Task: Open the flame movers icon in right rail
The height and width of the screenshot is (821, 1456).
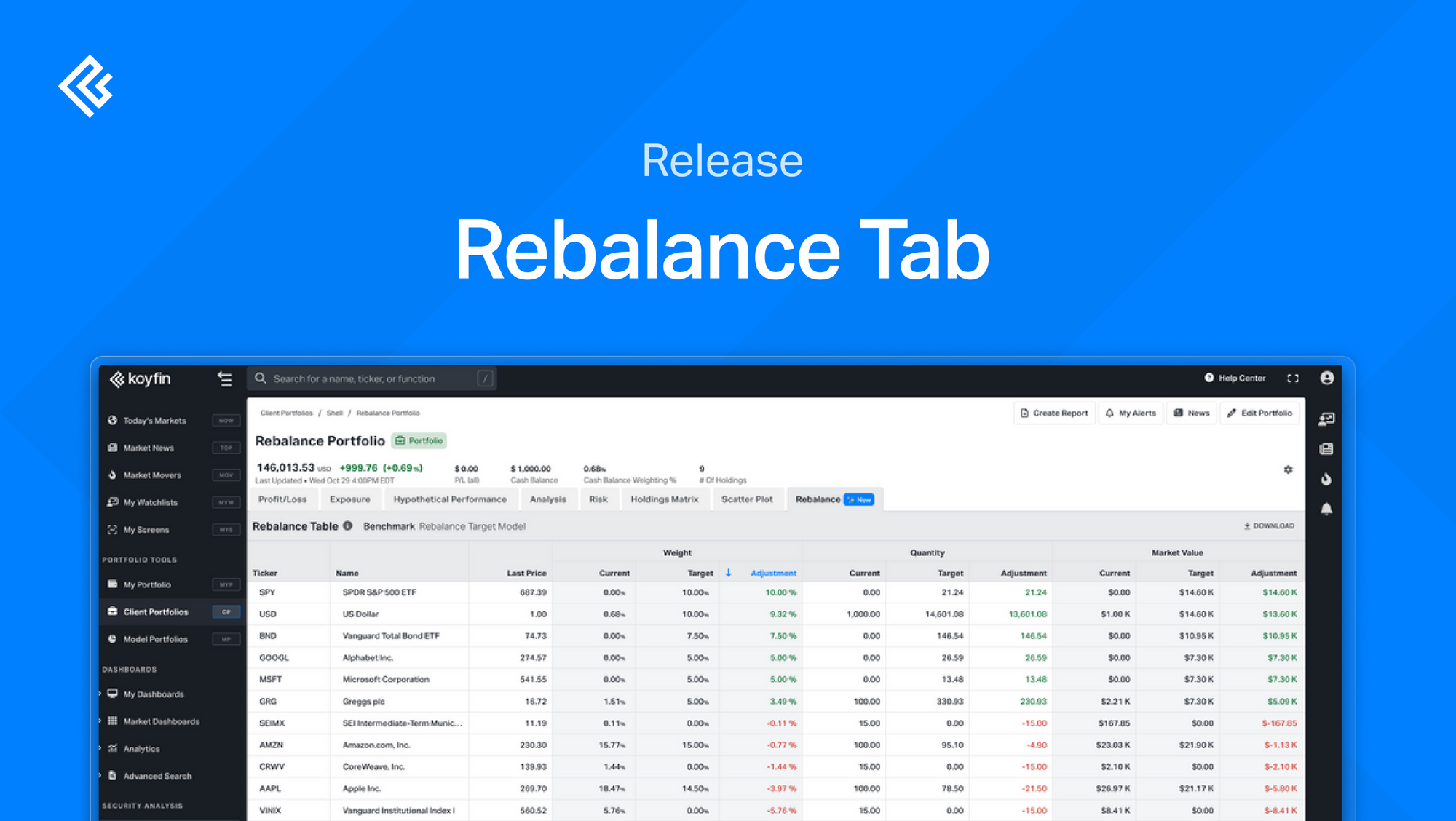Action: (1326, 478)
